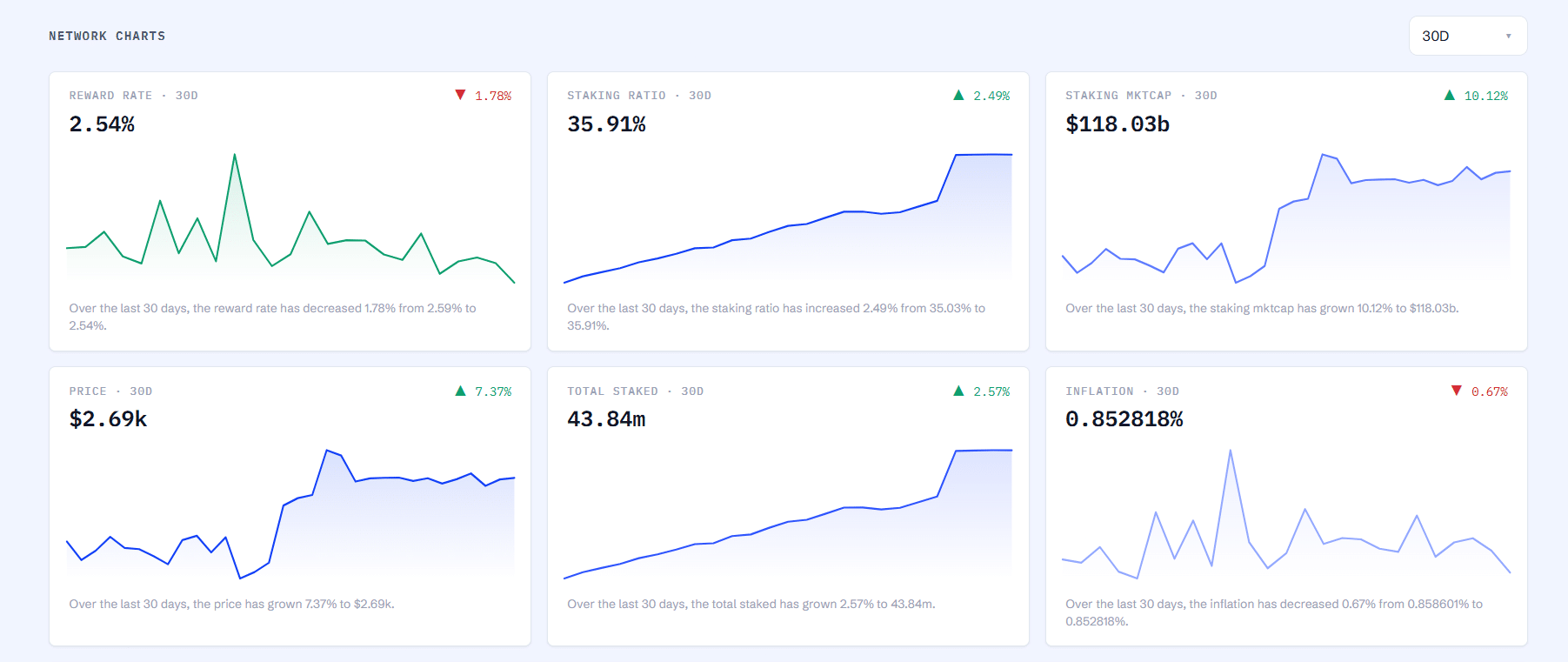Click the Price chart graph
Image resolution: width=1568 pixels, height=662 pixels.
[290, 514]
